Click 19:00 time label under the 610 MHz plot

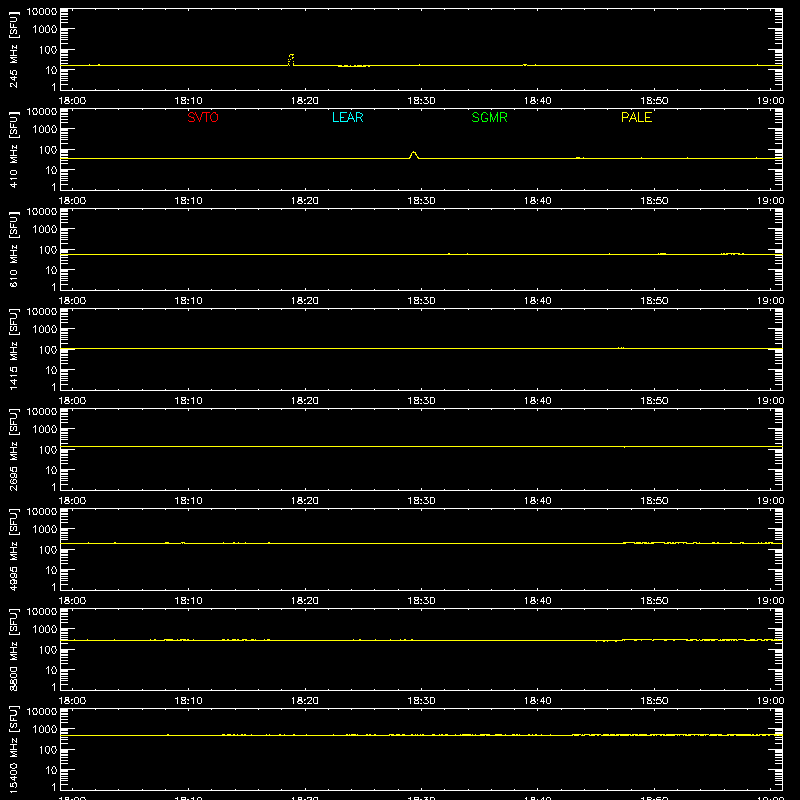(770, 301)
